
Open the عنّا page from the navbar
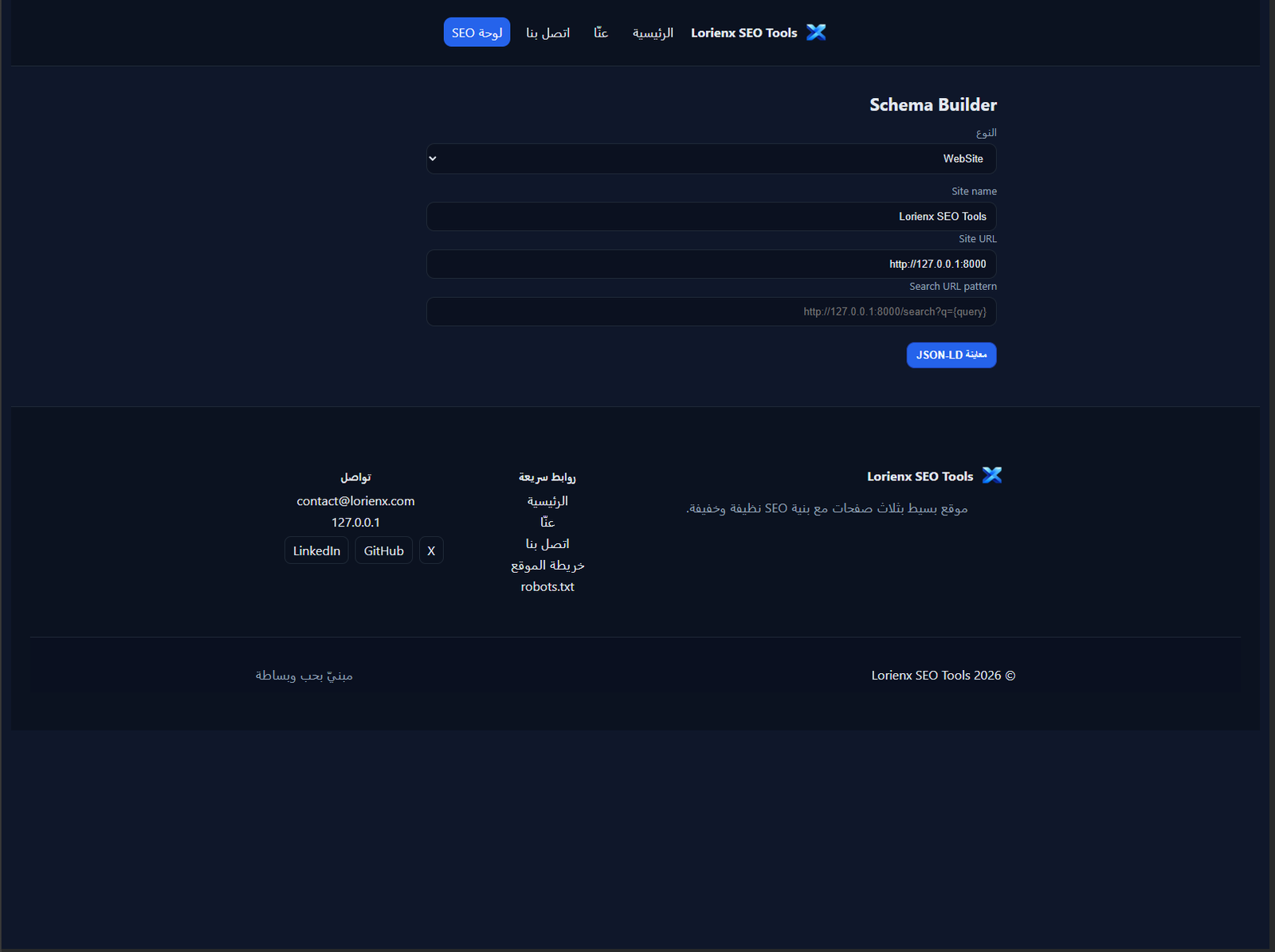point(600,32)
